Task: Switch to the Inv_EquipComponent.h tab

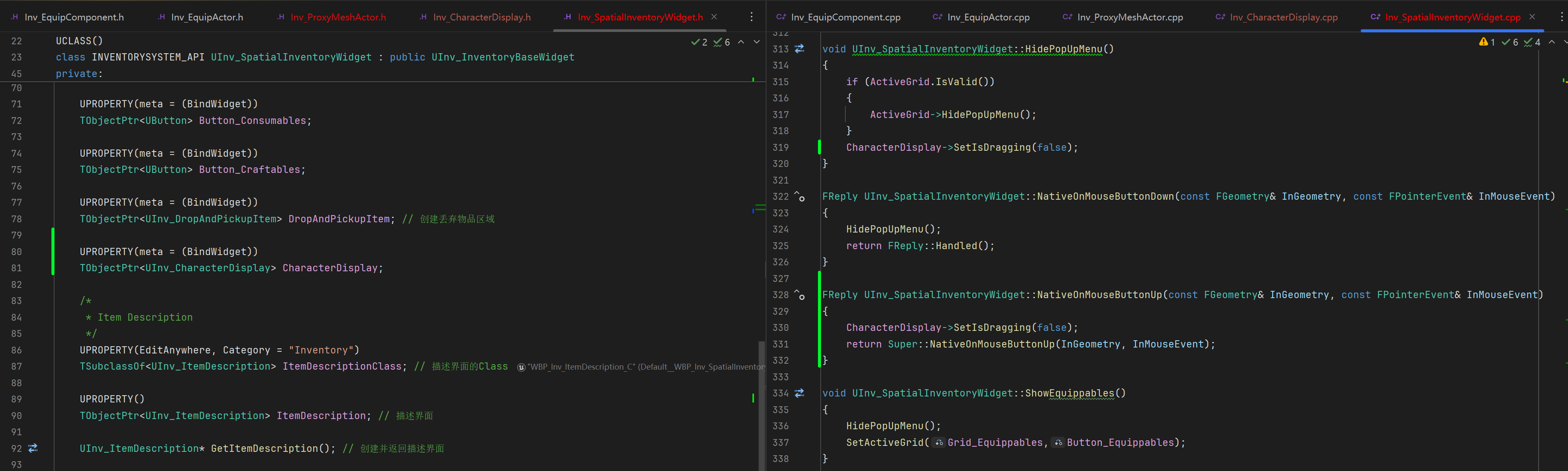Action: click(x=74, y=17)
